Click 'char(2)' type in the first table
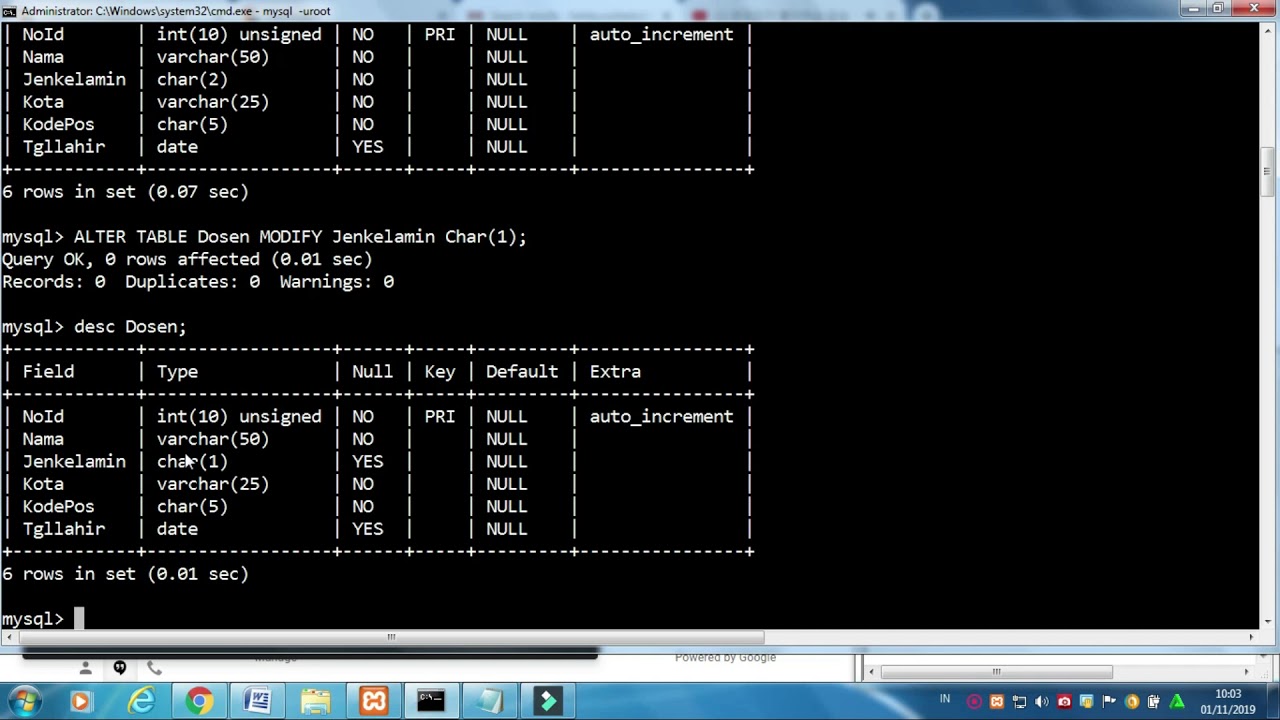This screenshot has height=720, width=1280. tap(192, 80)
